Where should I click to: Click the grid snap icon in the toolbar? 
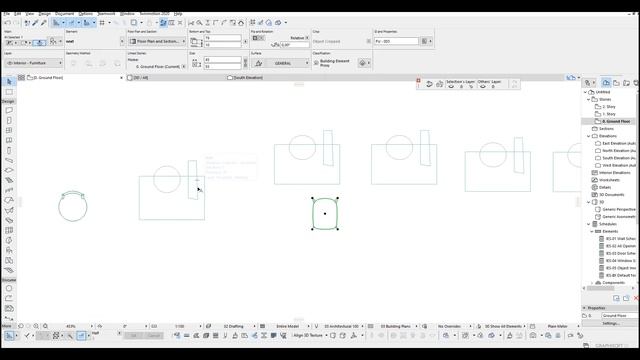[x=102, y=23]
